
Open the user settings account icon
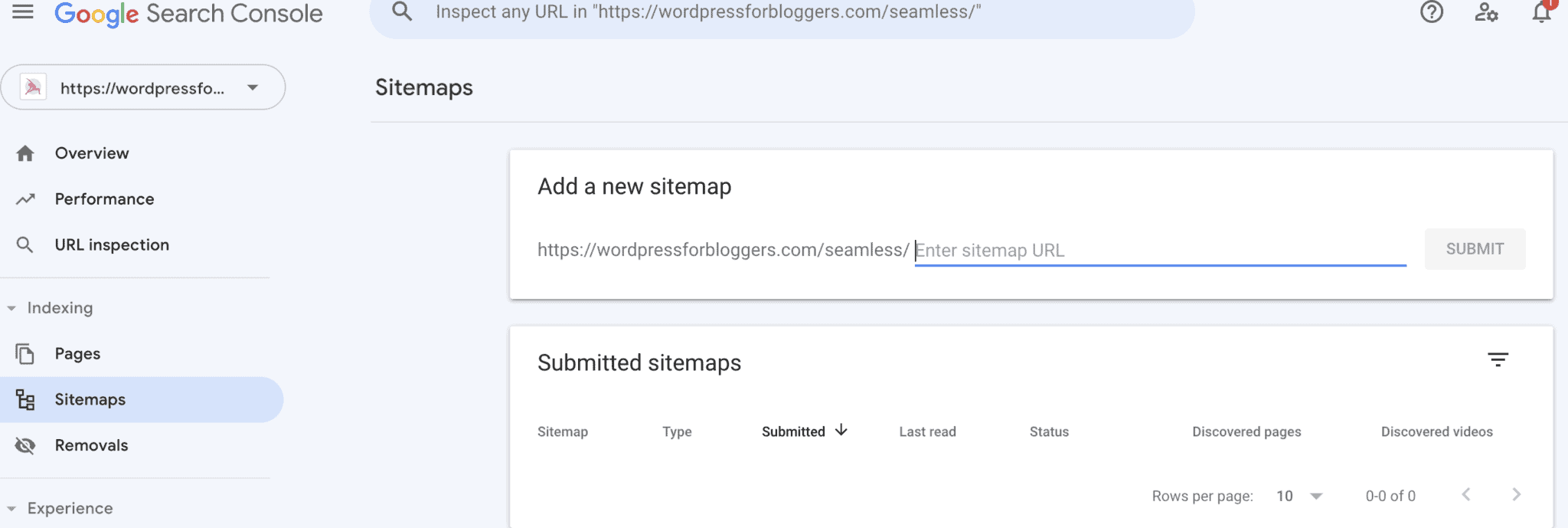coord(1486,13)
